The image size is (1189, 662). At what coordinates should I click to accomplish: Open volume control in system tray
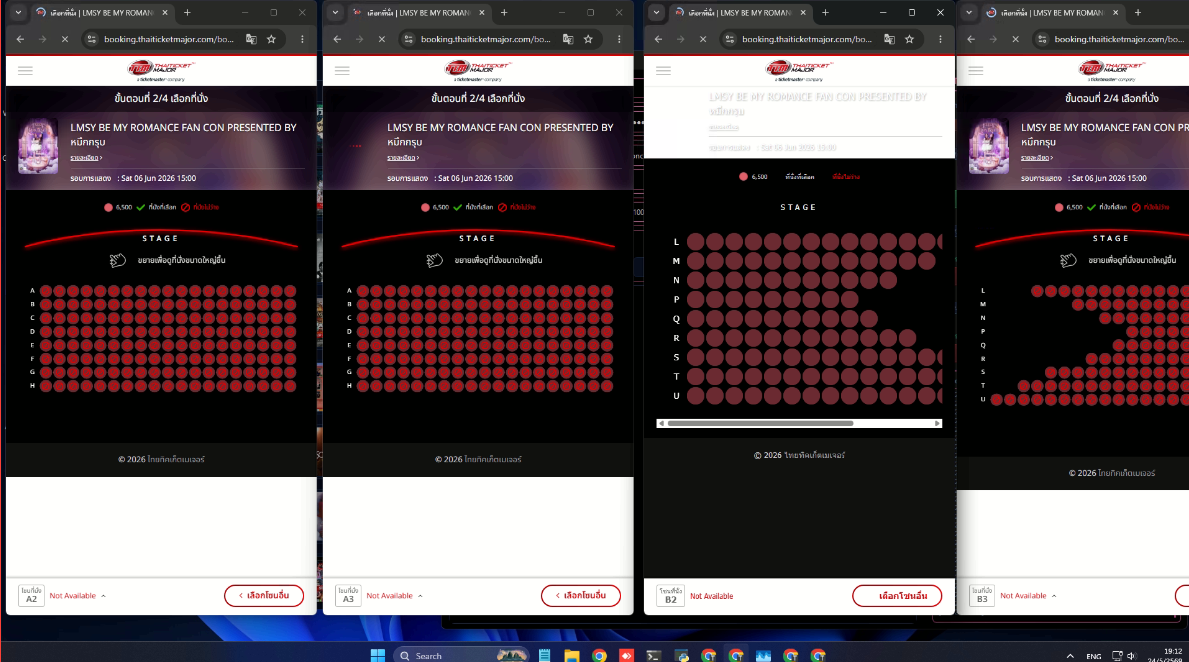1131,656
